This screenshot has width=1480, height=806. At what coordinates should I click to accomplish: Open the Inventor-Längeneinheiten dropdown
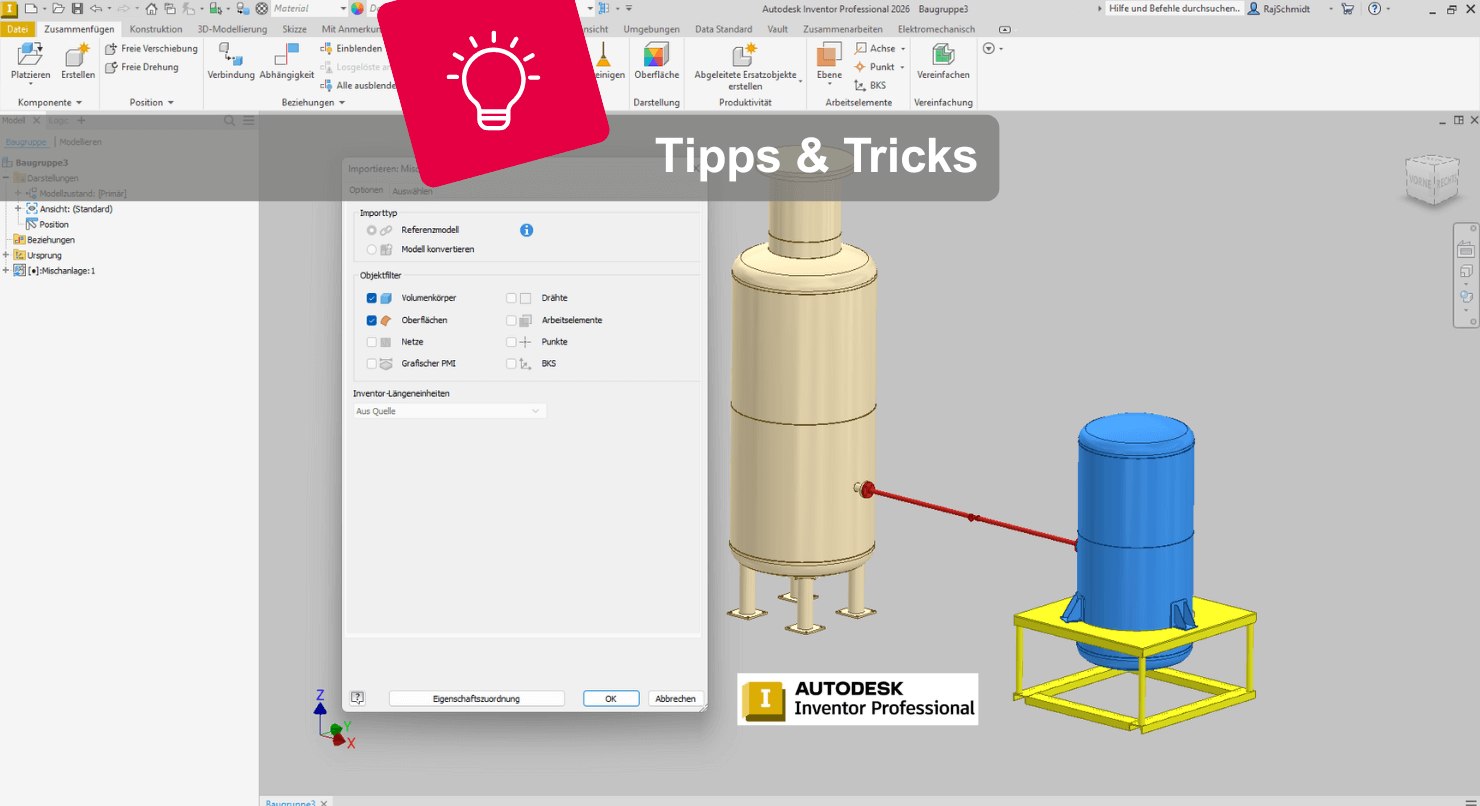point(450,411)
